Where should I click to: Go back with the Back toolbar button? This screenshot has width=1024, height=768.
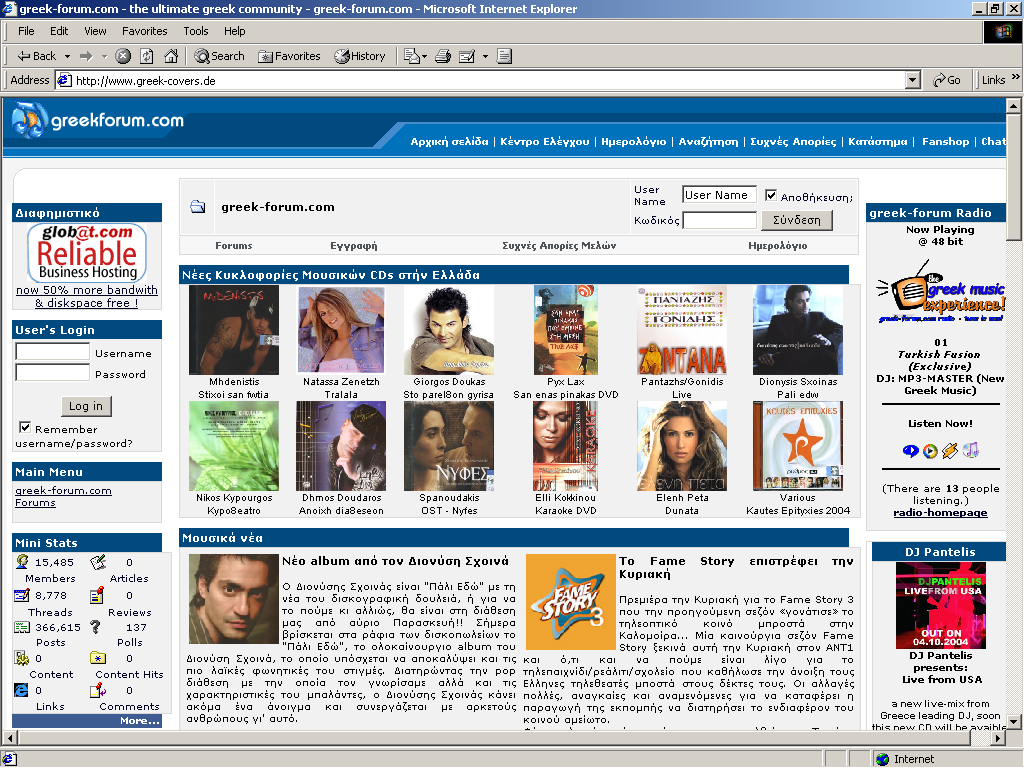[37, 56]
